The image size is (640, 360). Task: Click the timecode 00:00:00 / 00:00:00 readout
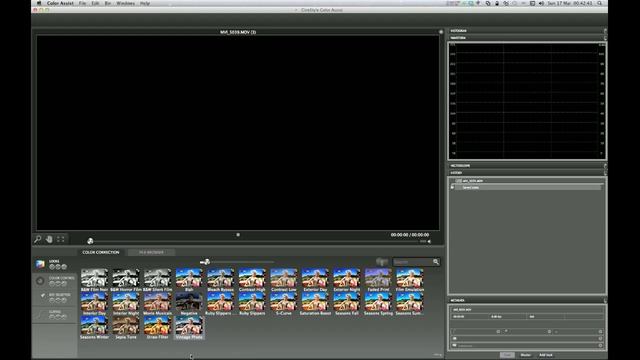(410, 235)
